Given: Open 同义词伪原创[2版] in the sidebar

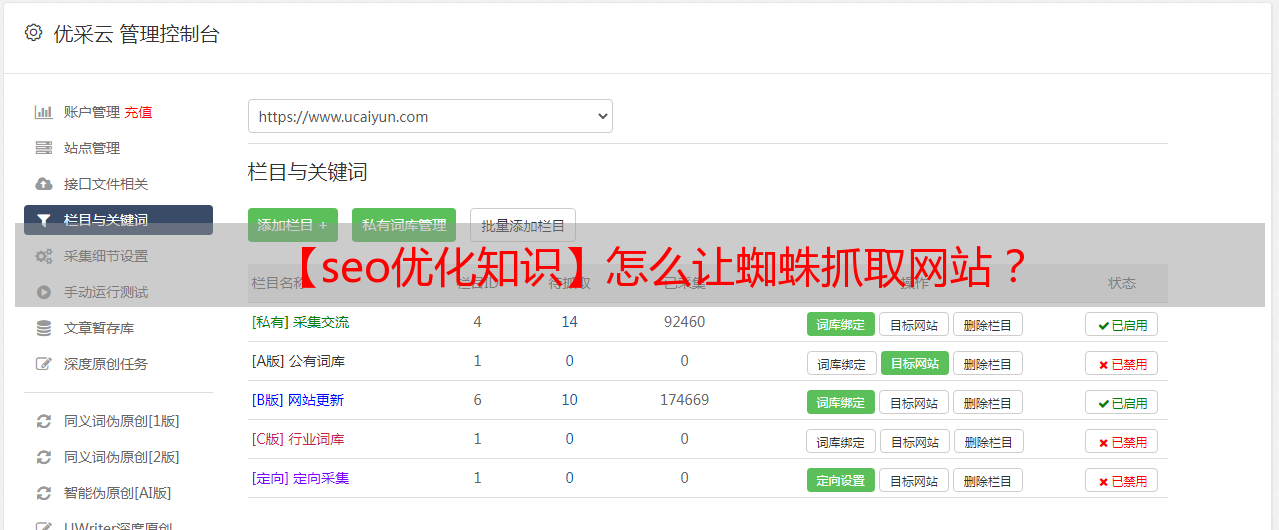Looking at the screenshot, I should pos(122,457).
